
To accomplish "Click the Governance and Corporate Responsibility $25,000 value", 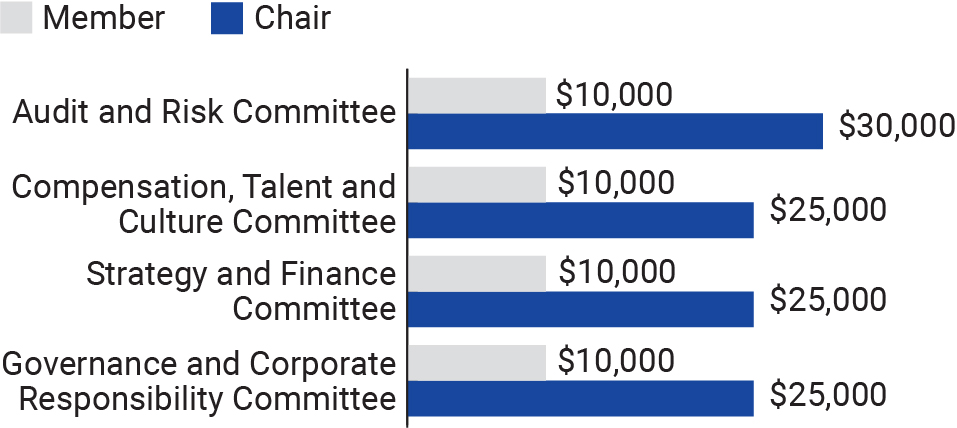I will point(828,394).
